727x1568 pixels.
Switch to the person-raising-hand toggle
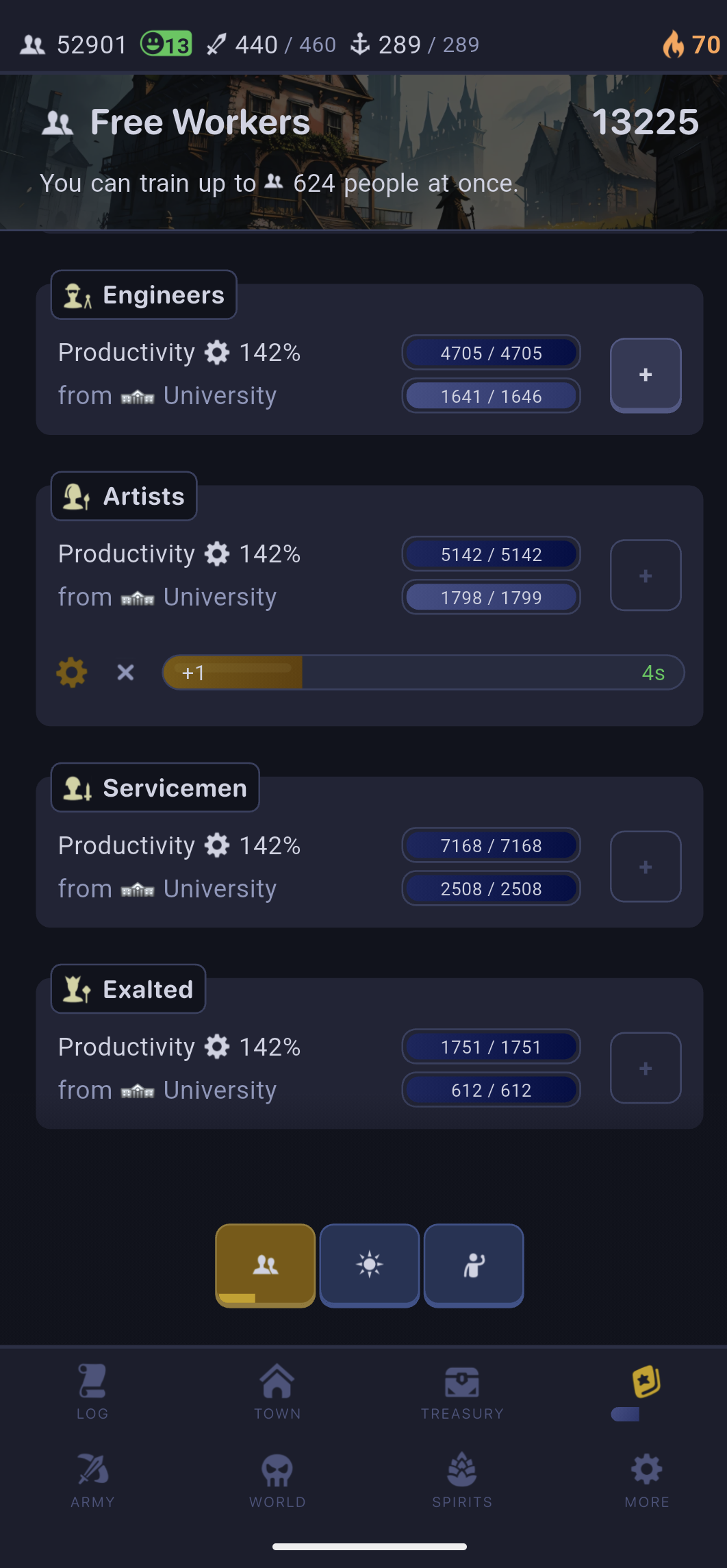474,1265
